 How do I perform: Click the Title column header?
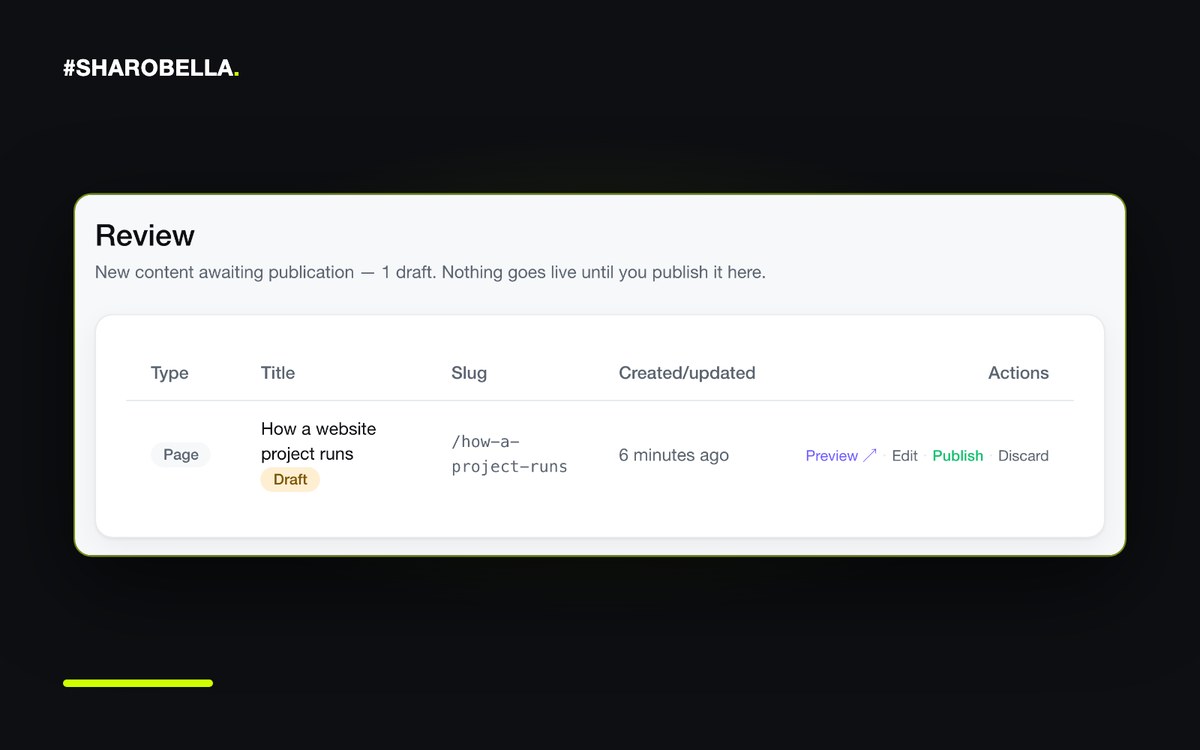[278, 373]
